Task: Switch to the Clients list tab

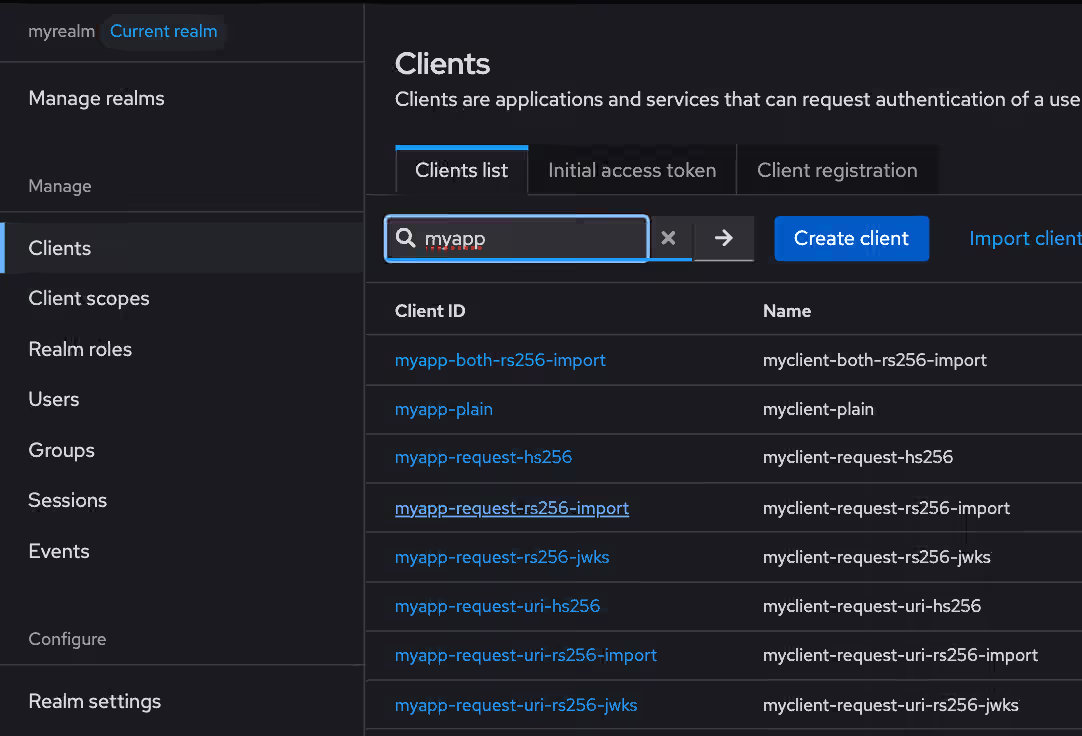Action: click(462, 170)
